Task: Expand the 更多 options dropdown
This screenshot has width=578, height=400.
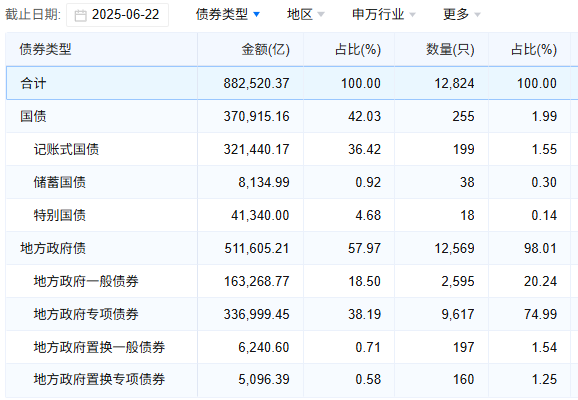Action: [462, 14]
